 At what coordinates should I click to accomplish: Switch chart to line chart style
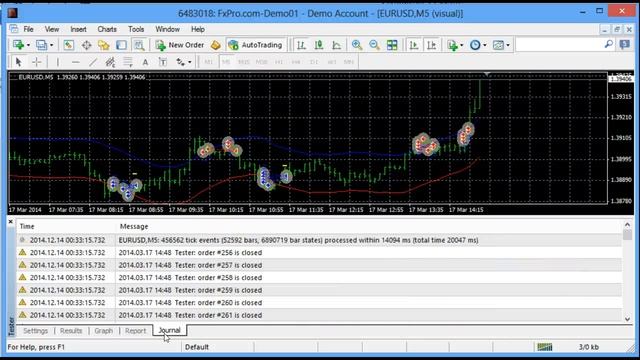click(336, 45)
